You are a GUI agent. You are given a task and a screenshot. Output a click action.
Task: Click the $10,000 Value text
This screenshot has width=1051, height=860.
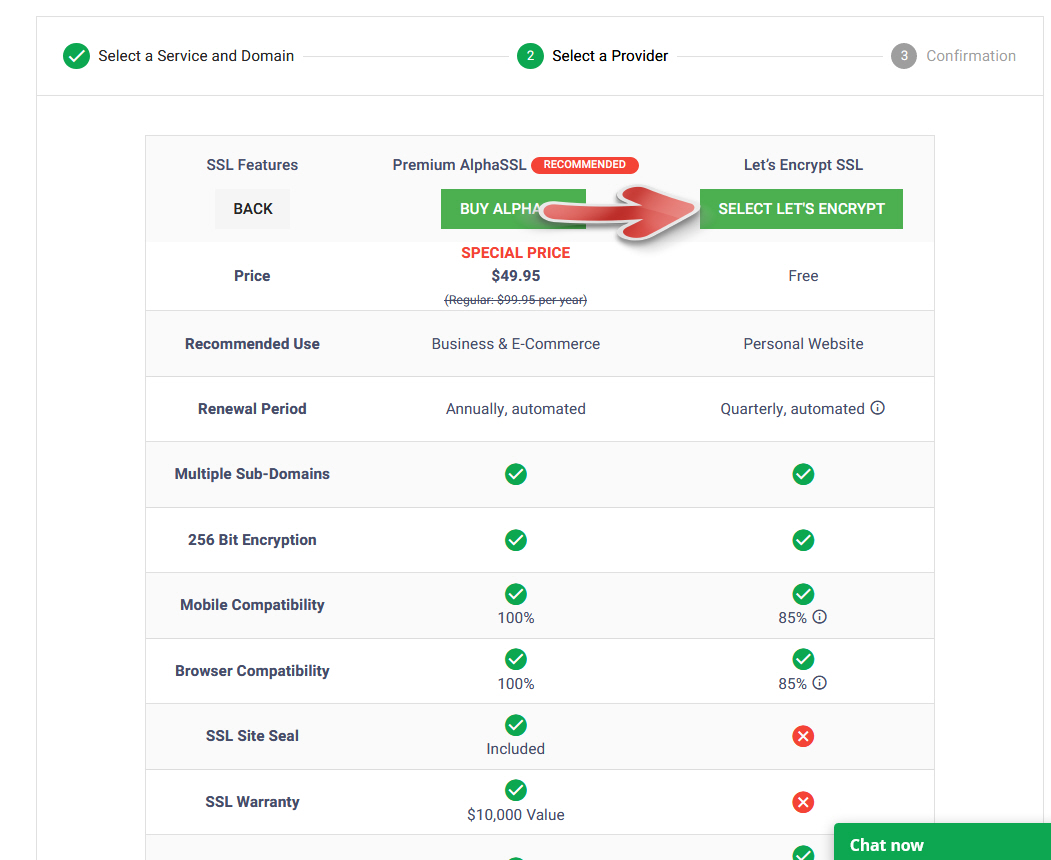click(515, 814)
